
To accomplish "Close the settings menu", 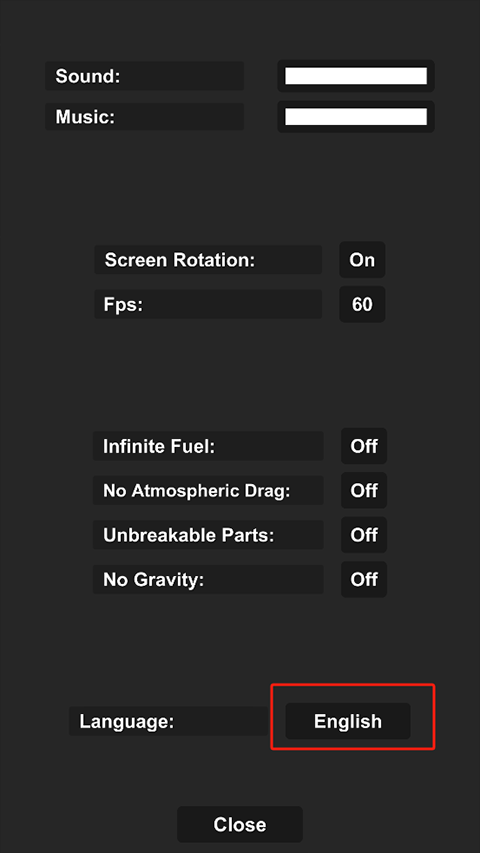I will tap(239, 824).
